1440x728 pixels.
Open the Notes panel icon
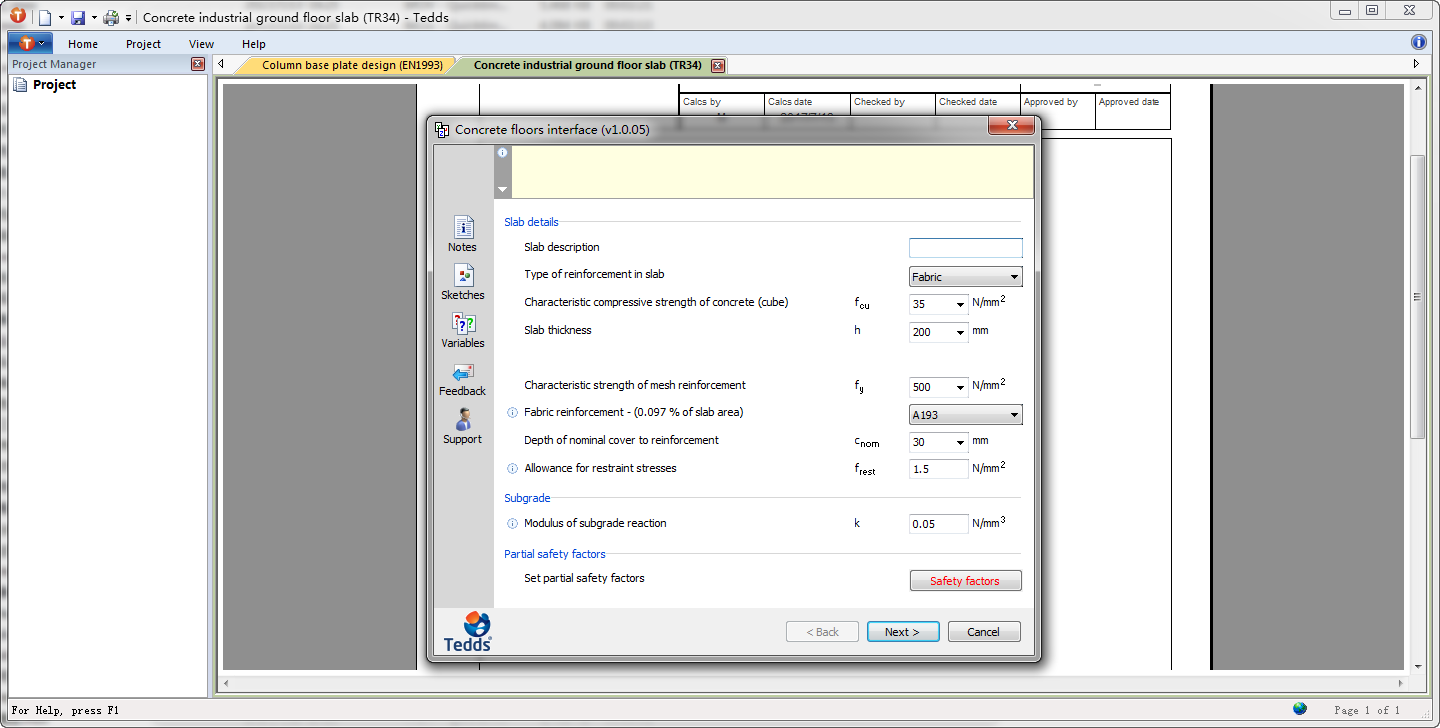click(463, 228)
